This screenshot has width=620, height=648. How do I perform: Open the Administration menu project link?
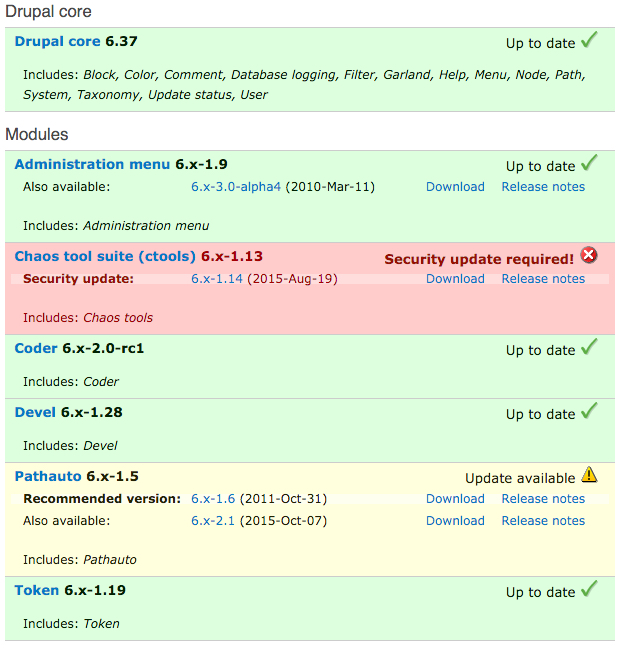pos(93,165)
